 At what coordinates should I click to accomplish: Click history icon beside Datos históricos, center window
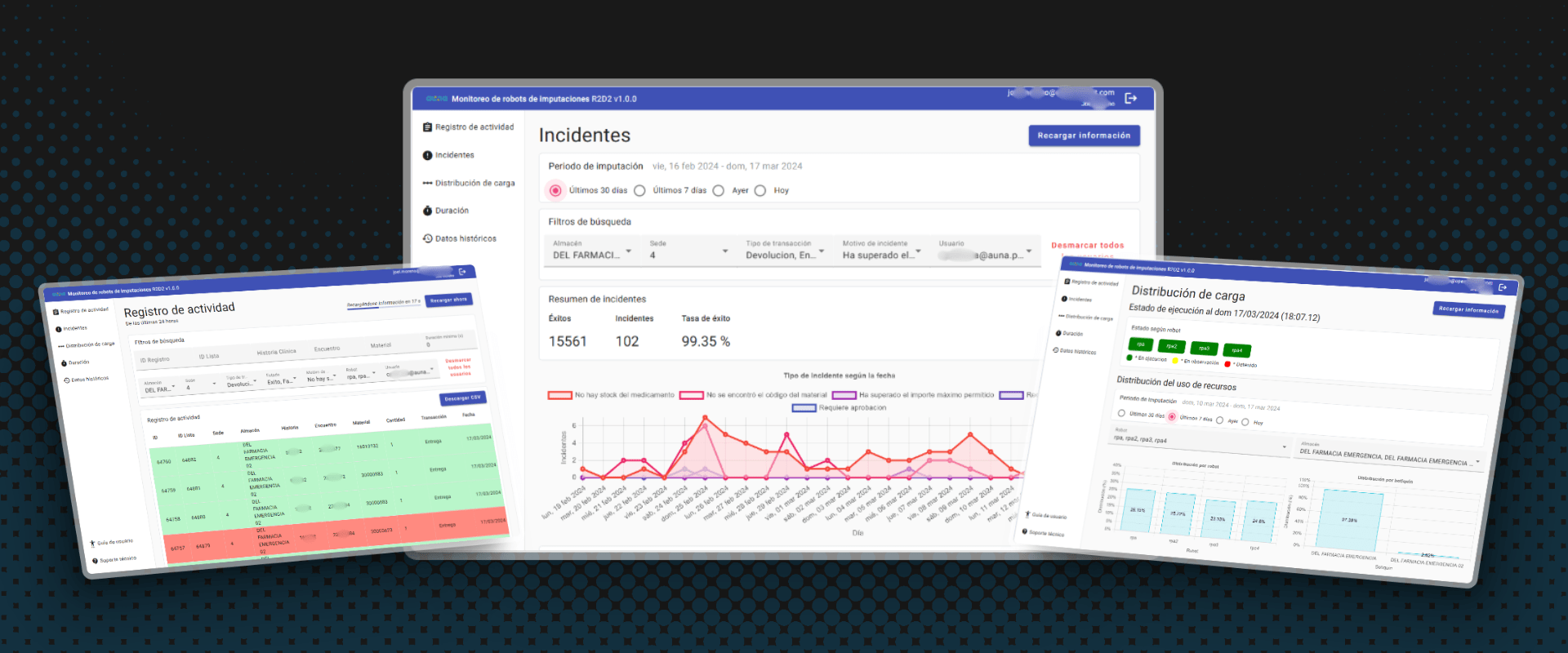[x=427, y=238]
